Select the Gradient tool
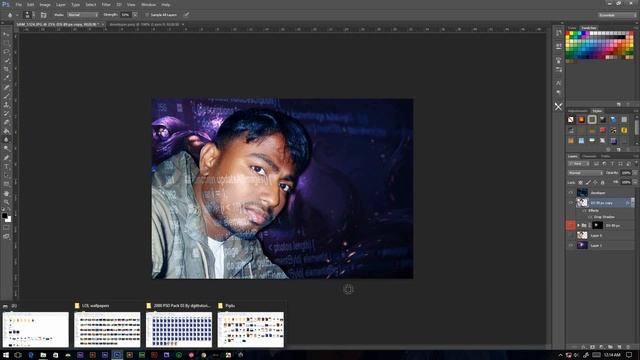Screen dimensions: 640x360 pos(7,131)
